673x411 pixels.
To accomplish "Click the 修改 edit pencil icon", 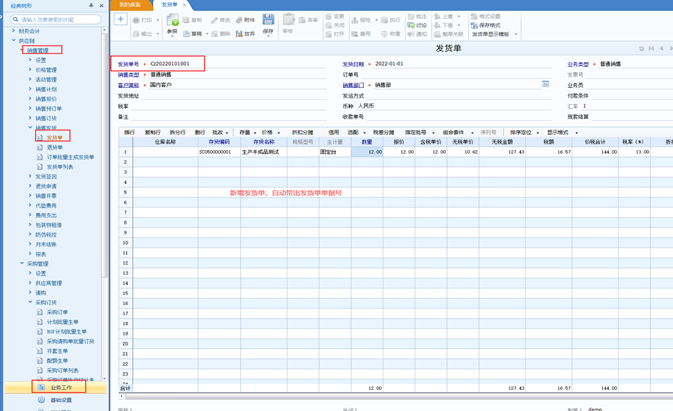I will 214,20.
